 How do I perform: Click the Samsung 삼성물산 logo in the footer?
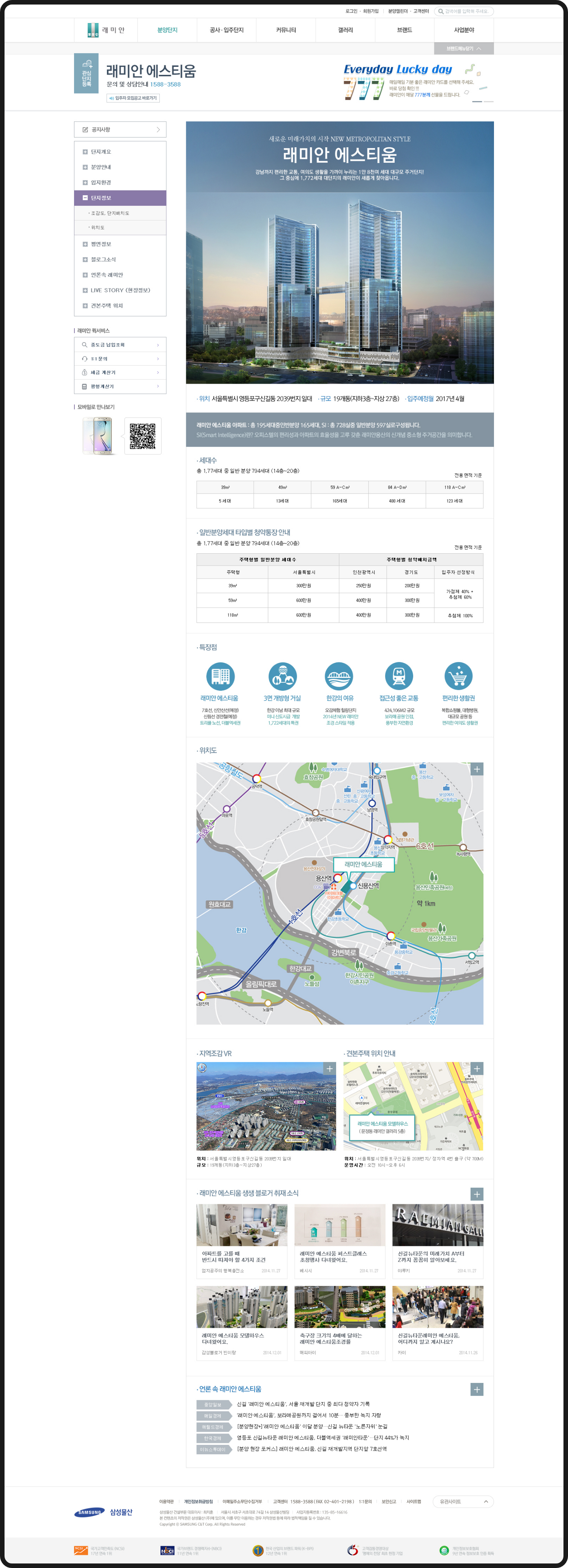103,1512
